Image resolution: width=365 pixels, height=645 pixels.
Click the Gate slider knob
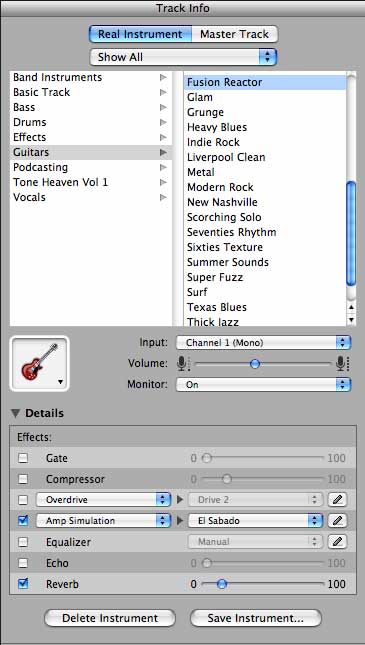tap(207, 458)
